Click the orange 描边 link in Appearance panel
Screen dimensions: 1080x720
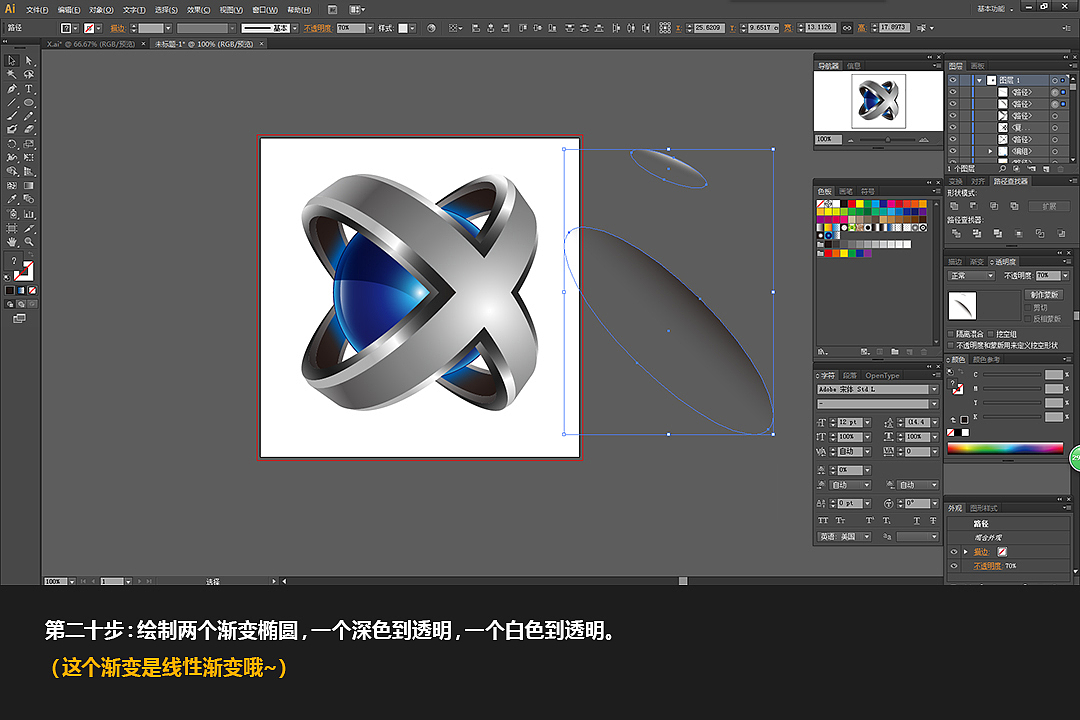coord(981,551)
